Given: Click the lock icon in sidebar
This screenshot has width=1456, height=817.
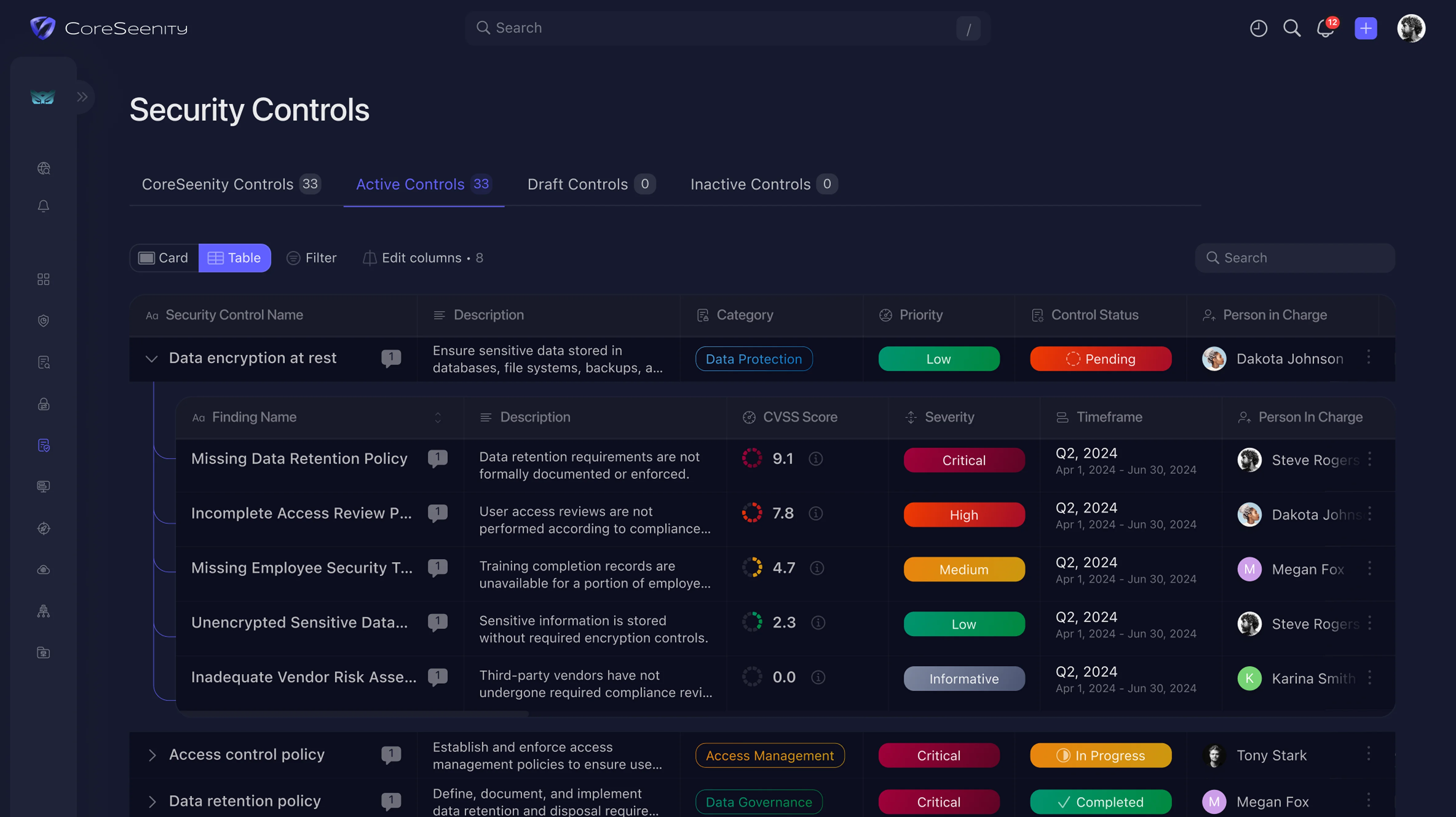Looking at the screenshot, I should (x=44, y=404).
